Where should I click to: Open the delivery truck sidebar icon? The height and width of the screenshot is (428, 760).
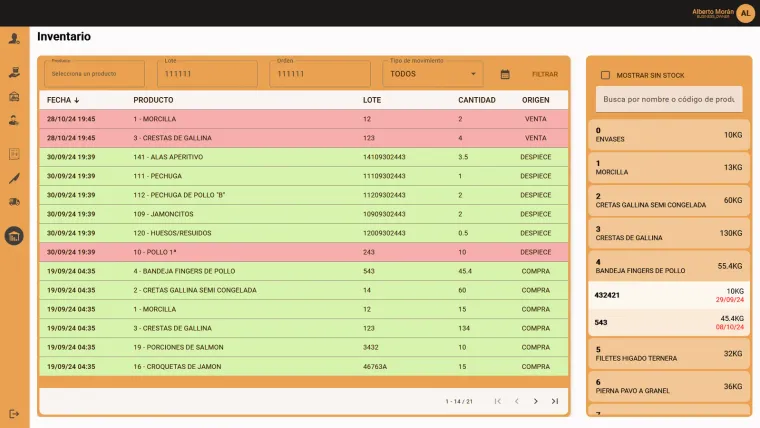tap(14, 202)
